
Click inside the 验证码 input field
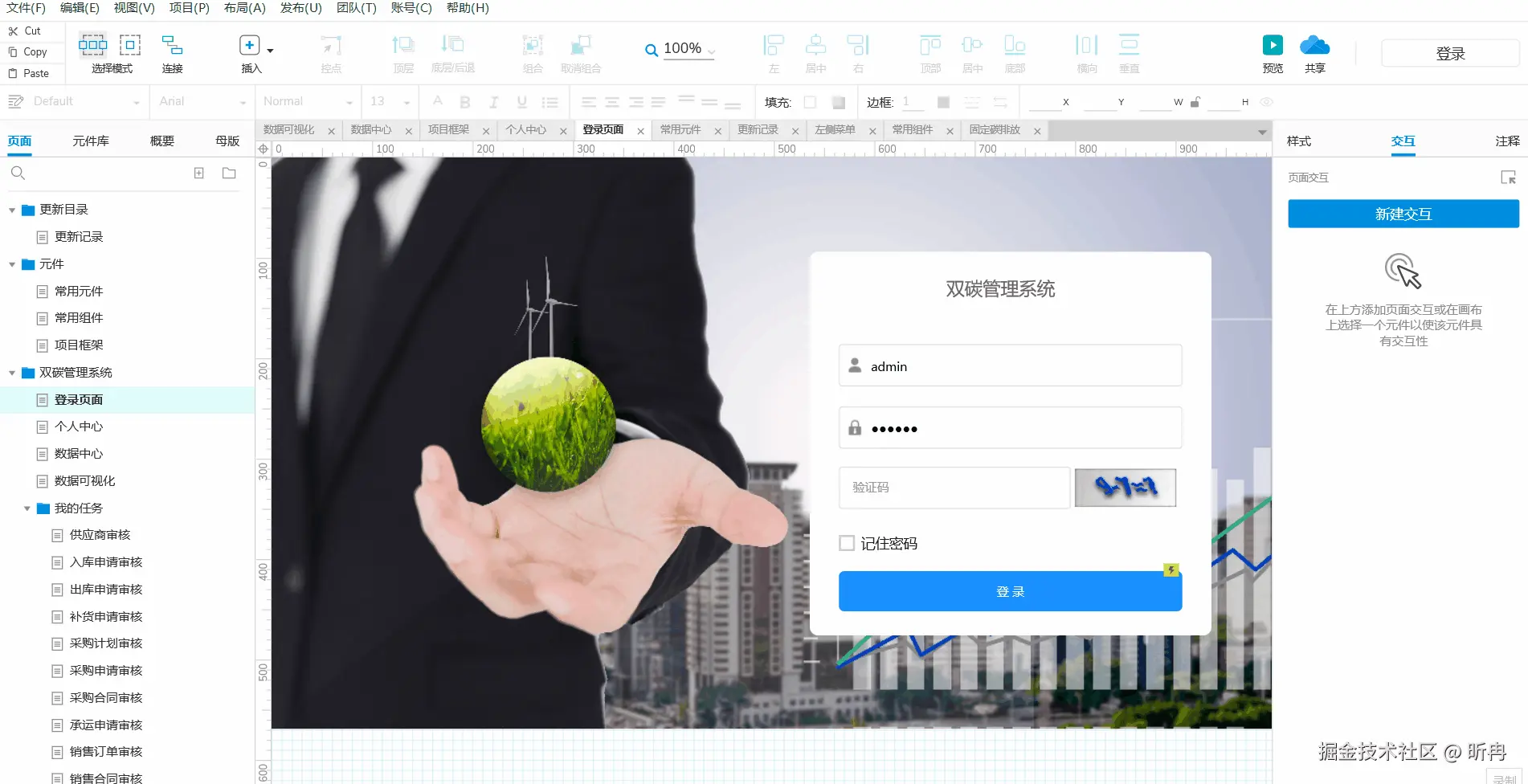(953, 488)
